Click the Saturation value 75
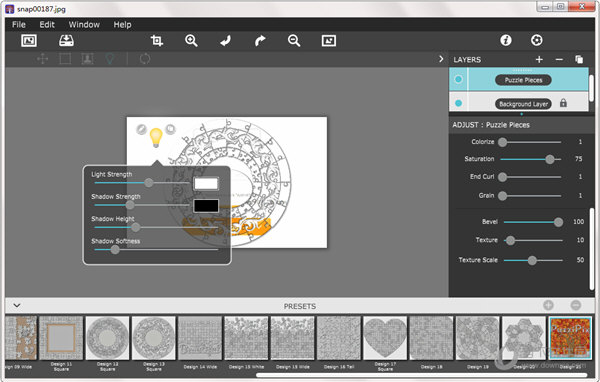This screenshot has height=382, width=600. pyautogui.click(x=578, y=159)
